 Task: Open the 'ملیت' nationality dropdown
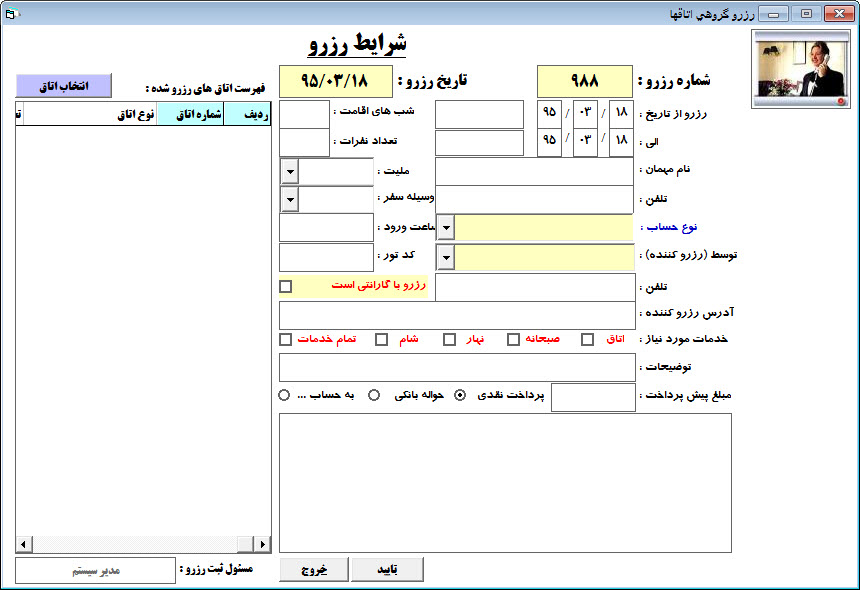click(x=290, y=172)
